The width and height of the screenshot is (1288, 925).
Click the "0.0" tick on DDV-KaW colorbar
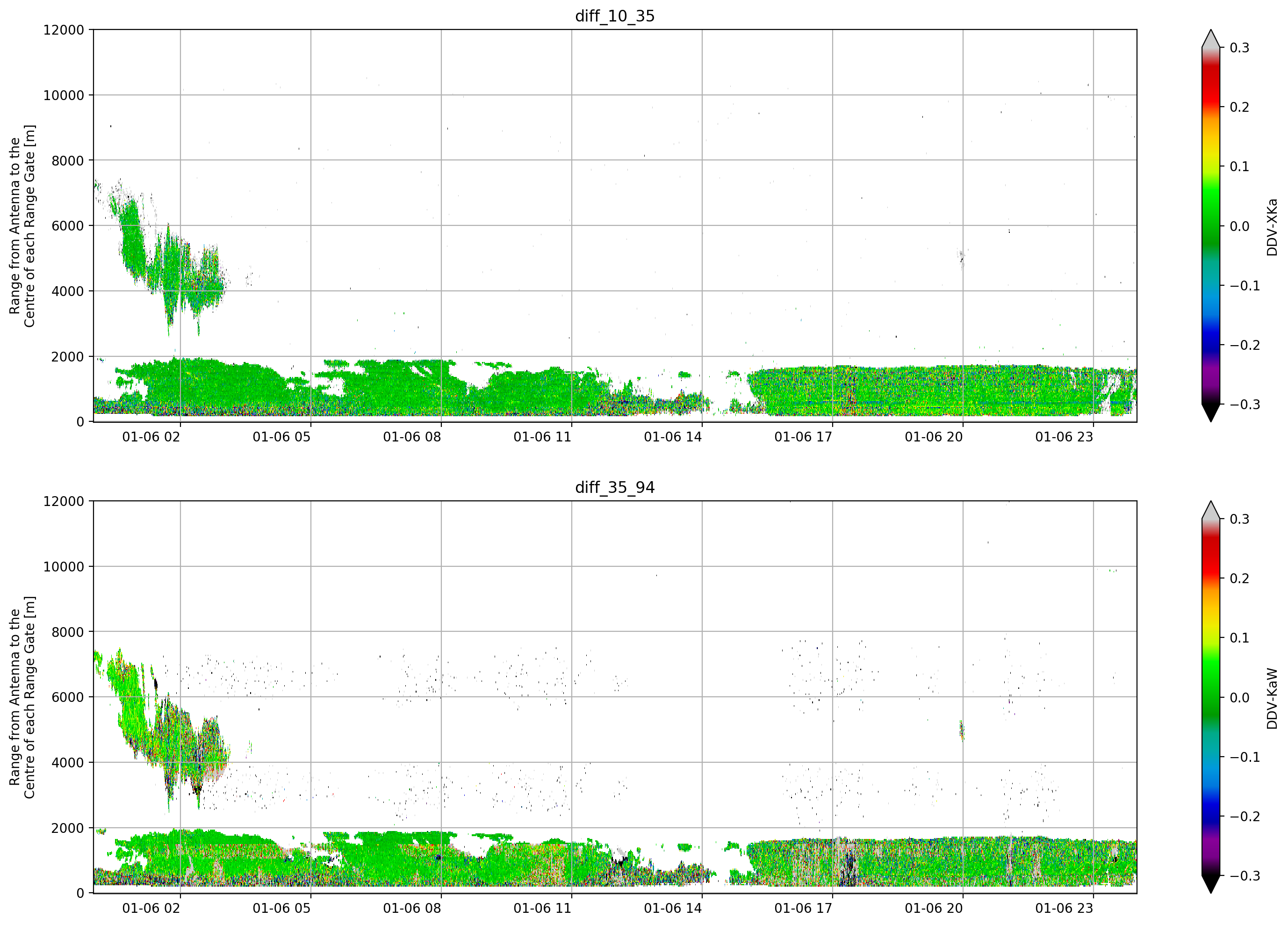tap(1240, 698)
